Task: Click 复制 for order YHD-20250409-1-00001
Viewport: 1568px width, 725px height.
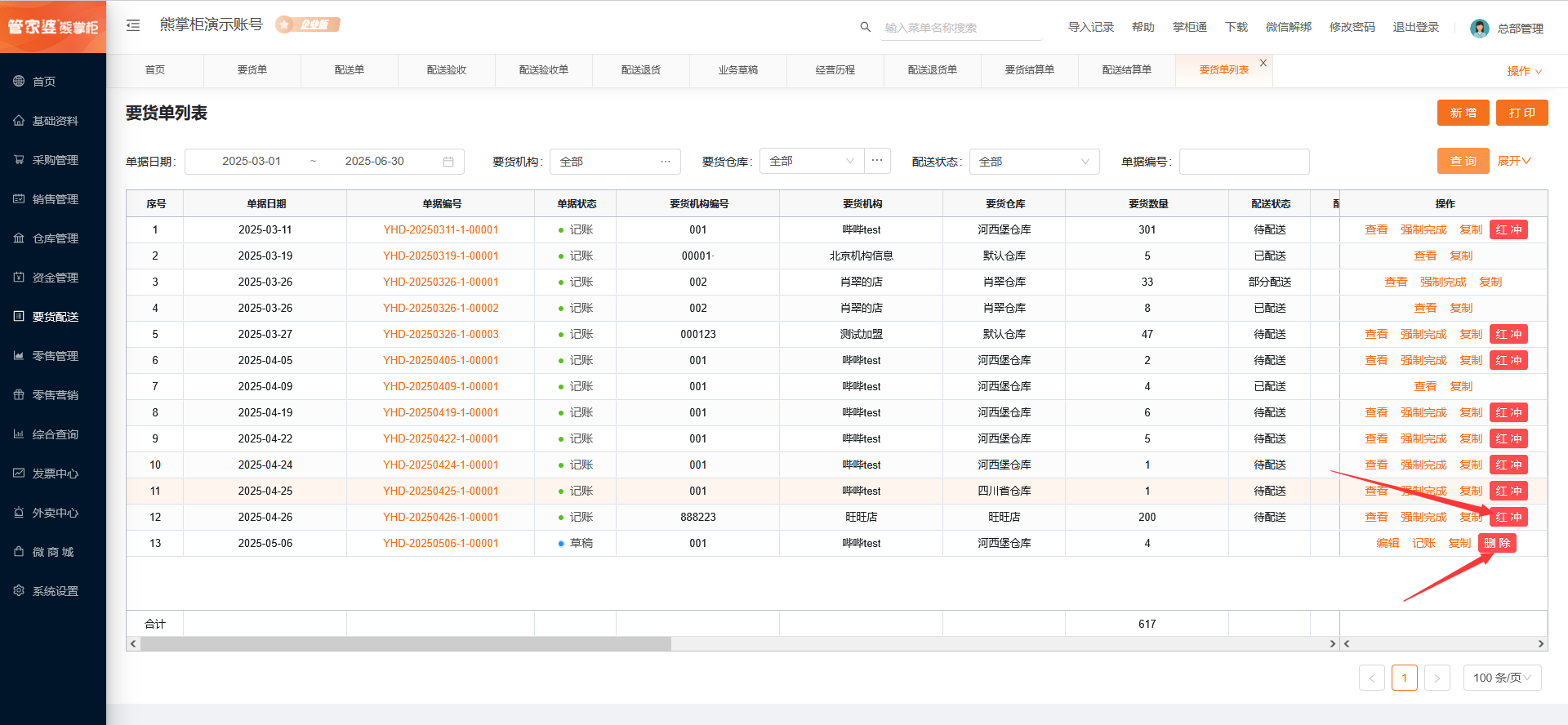Action: point(1461,386)
